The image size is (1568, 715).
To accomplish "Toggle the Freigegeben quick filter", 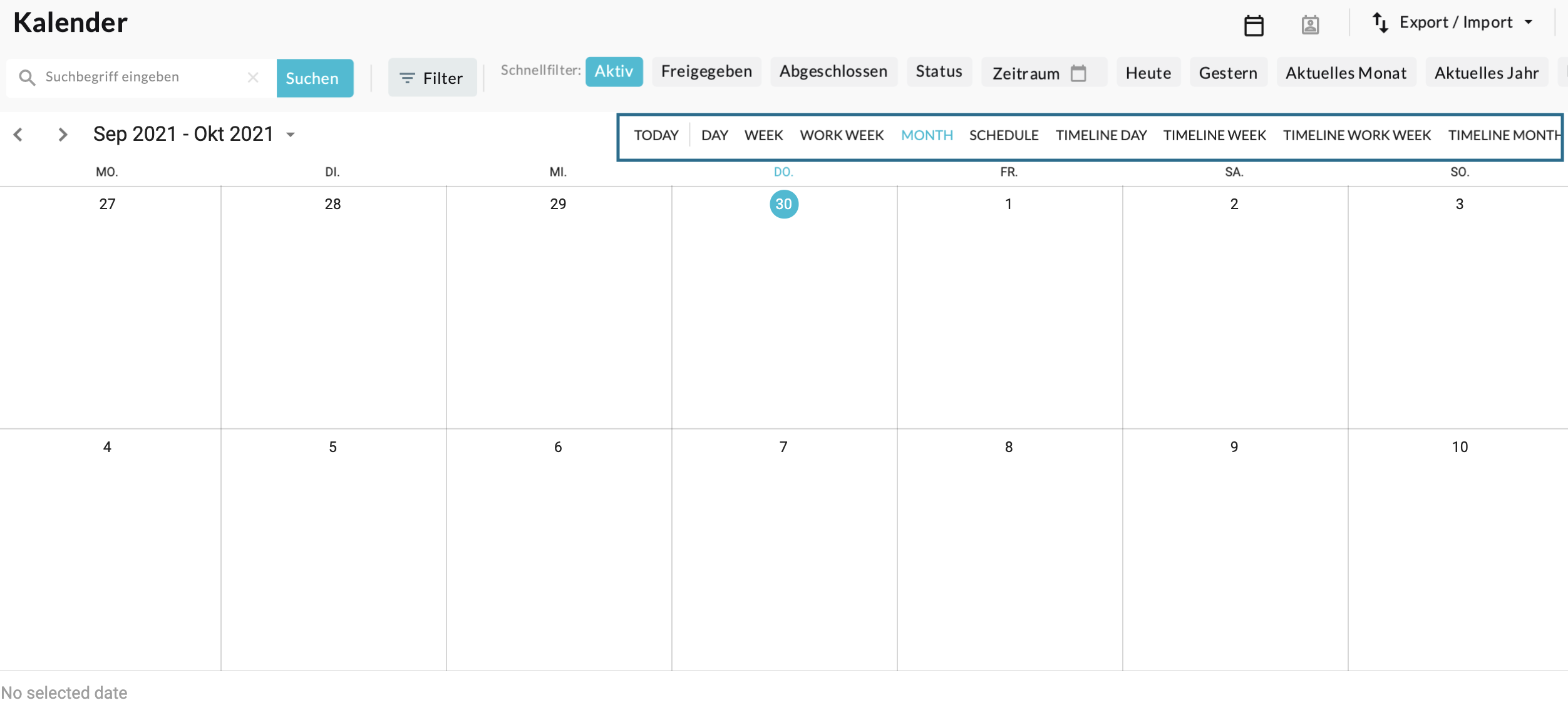I will pyautogui.click(x=706, y=71).
